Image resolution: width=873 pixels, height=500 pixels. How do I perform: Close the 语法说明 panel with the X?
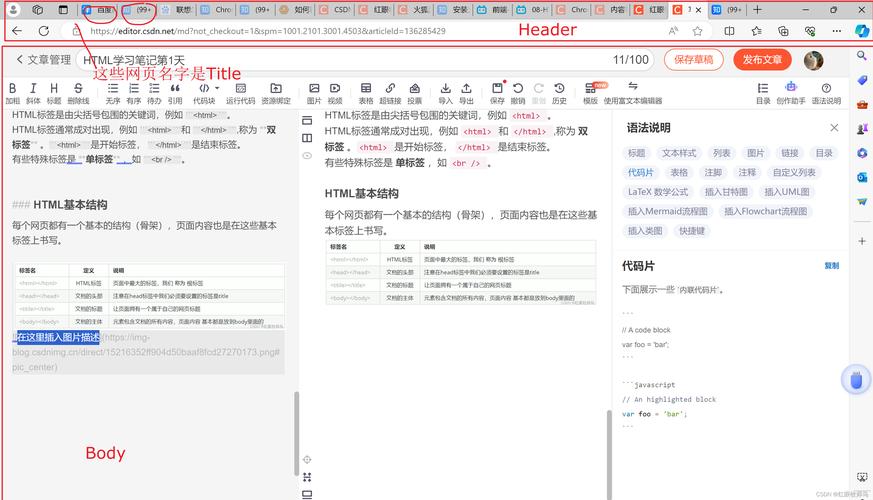(835, 128)
